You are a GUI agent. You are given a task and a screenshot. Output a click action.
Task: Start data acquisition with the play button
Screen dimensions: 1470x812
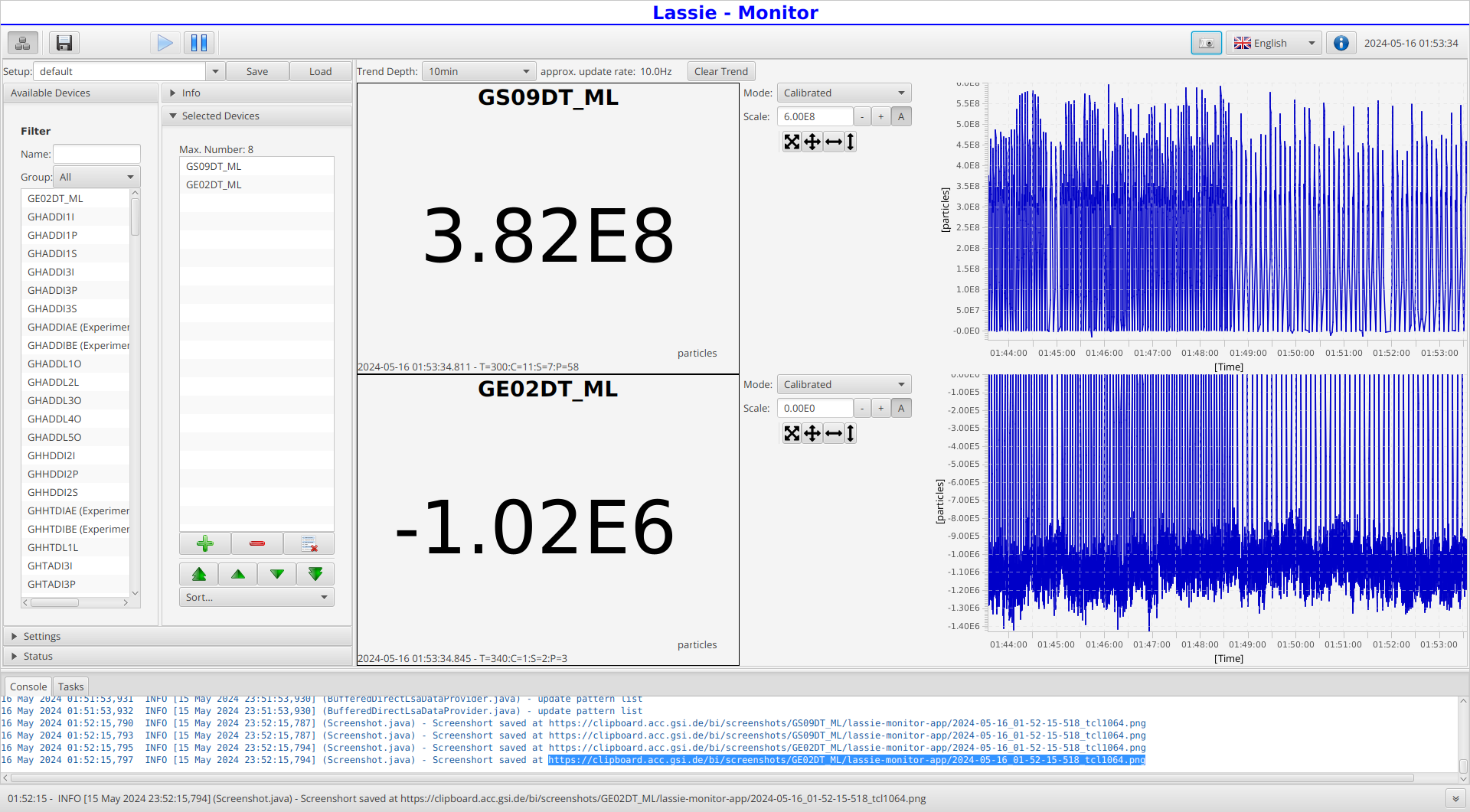[x=165, y=43]
